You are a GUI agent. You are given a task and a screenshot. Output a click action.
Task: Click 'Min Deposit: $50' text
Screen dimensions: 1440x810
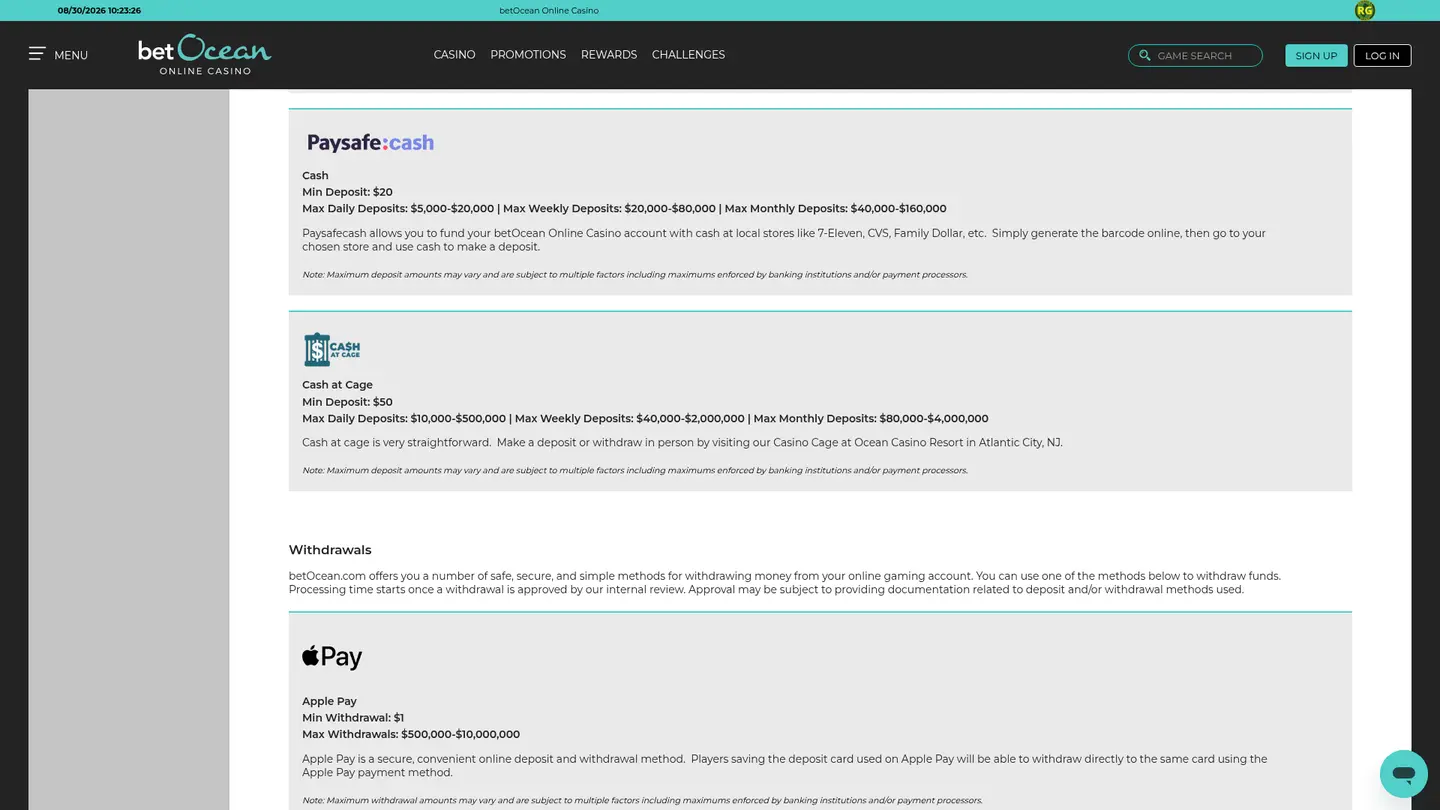coord(347,402)
